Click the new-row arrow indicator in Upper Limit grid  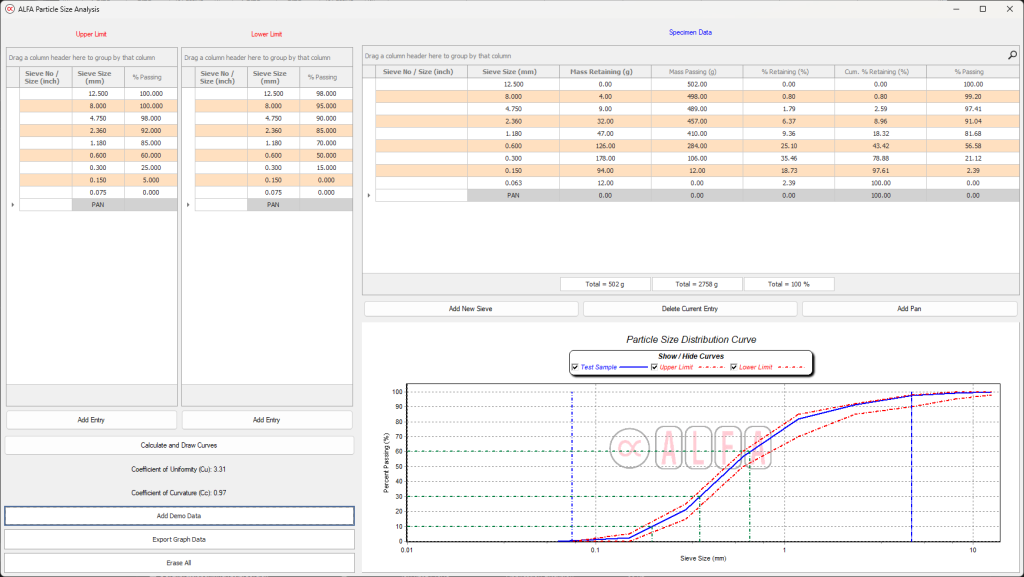coord(12,204)
